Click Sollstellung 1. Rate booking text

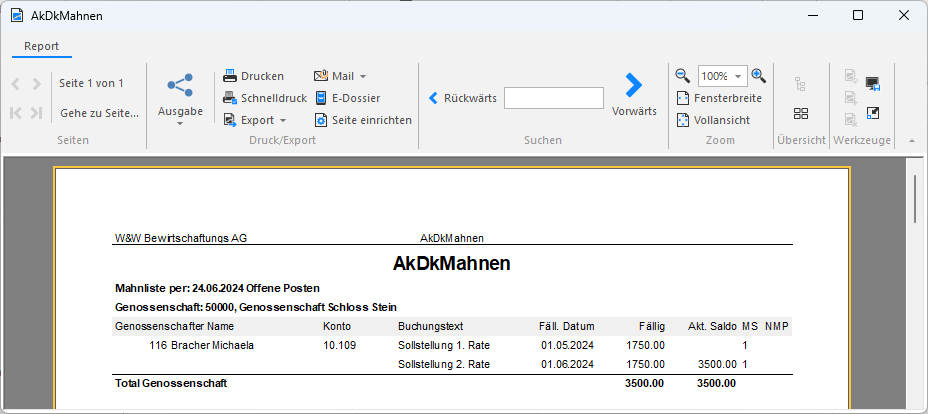coord(444,345)
